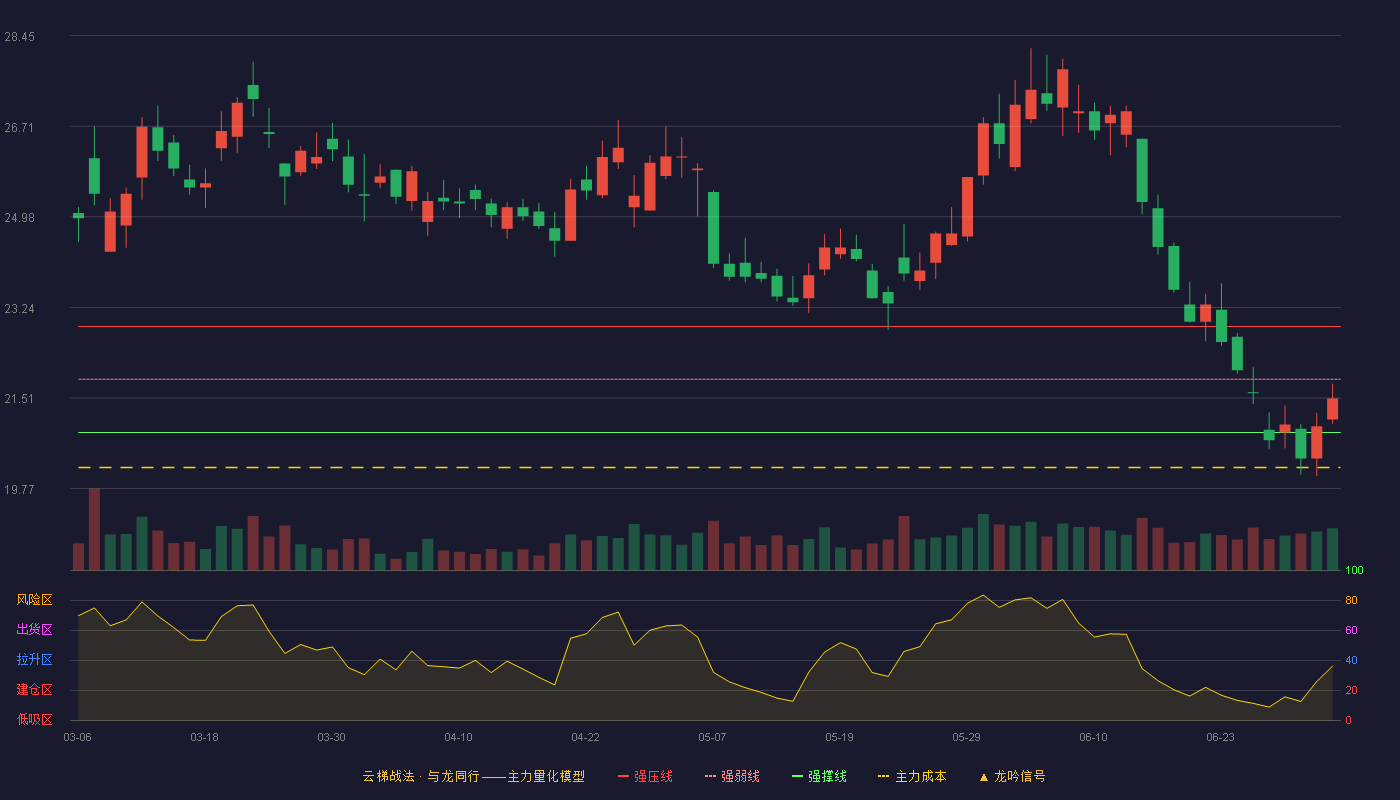Click the orange 80 indicator scale label

pyautogui.click(x=1351, y=600)
